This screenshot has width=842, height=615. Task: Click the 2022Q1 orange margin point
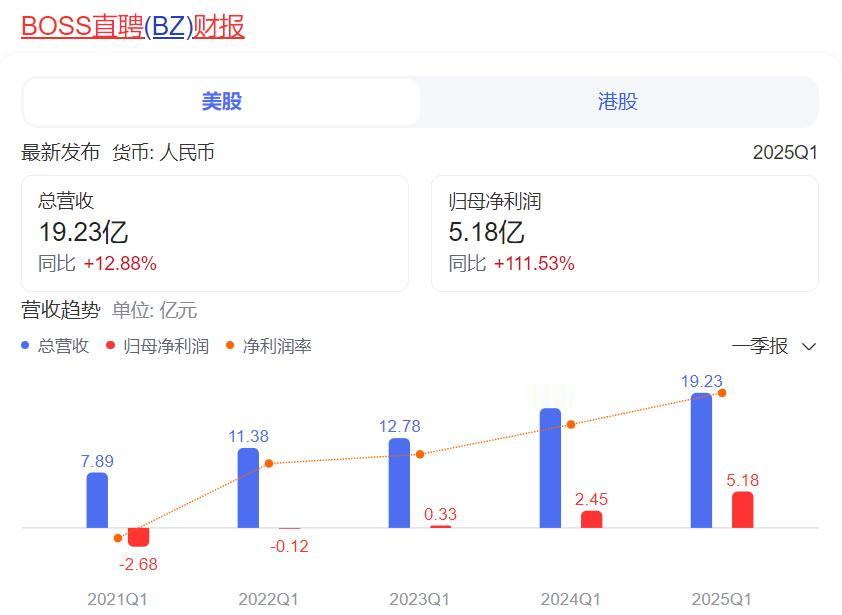click(269, 463)
